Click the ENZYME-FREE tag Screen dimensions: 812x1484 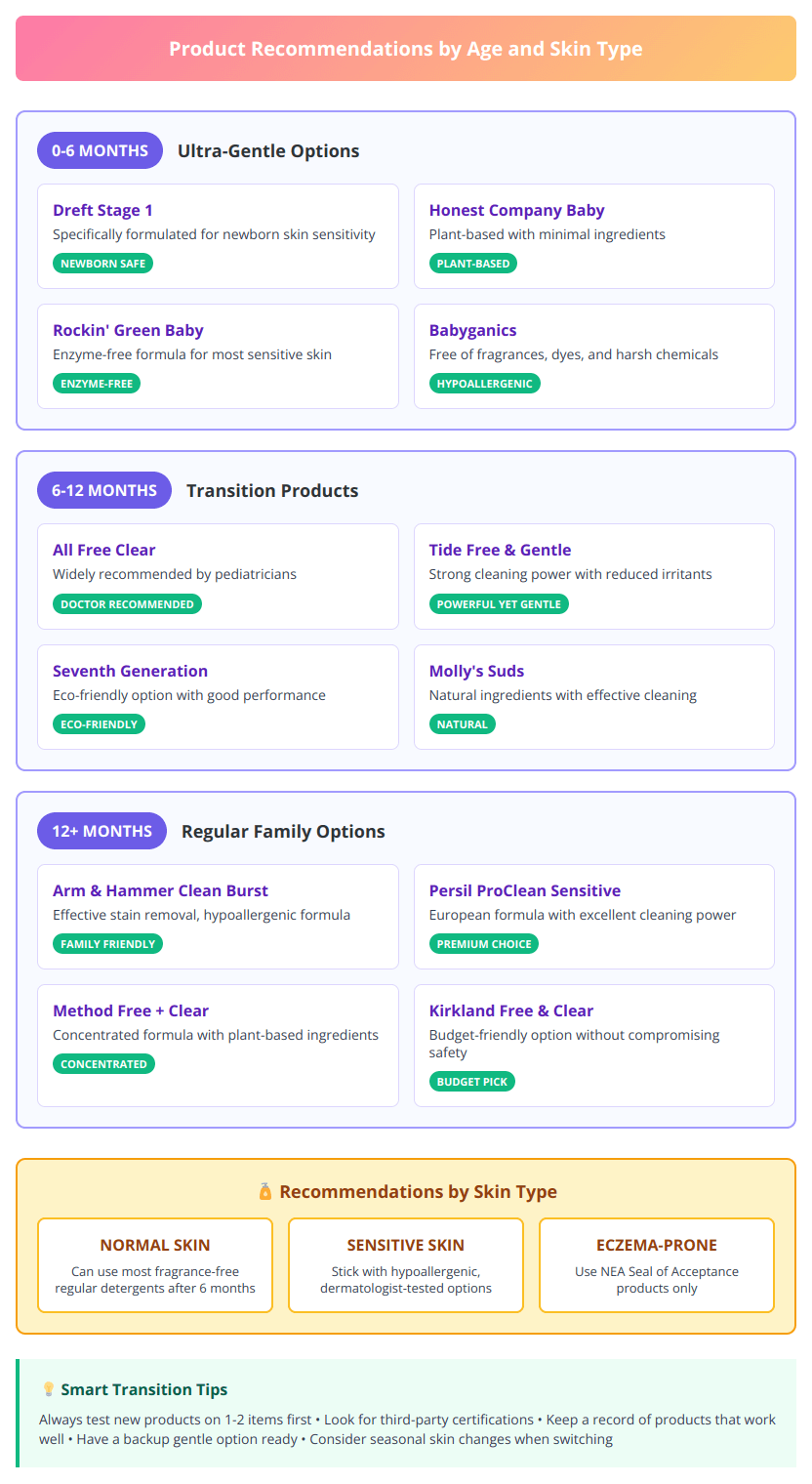[x=97, y=384]
